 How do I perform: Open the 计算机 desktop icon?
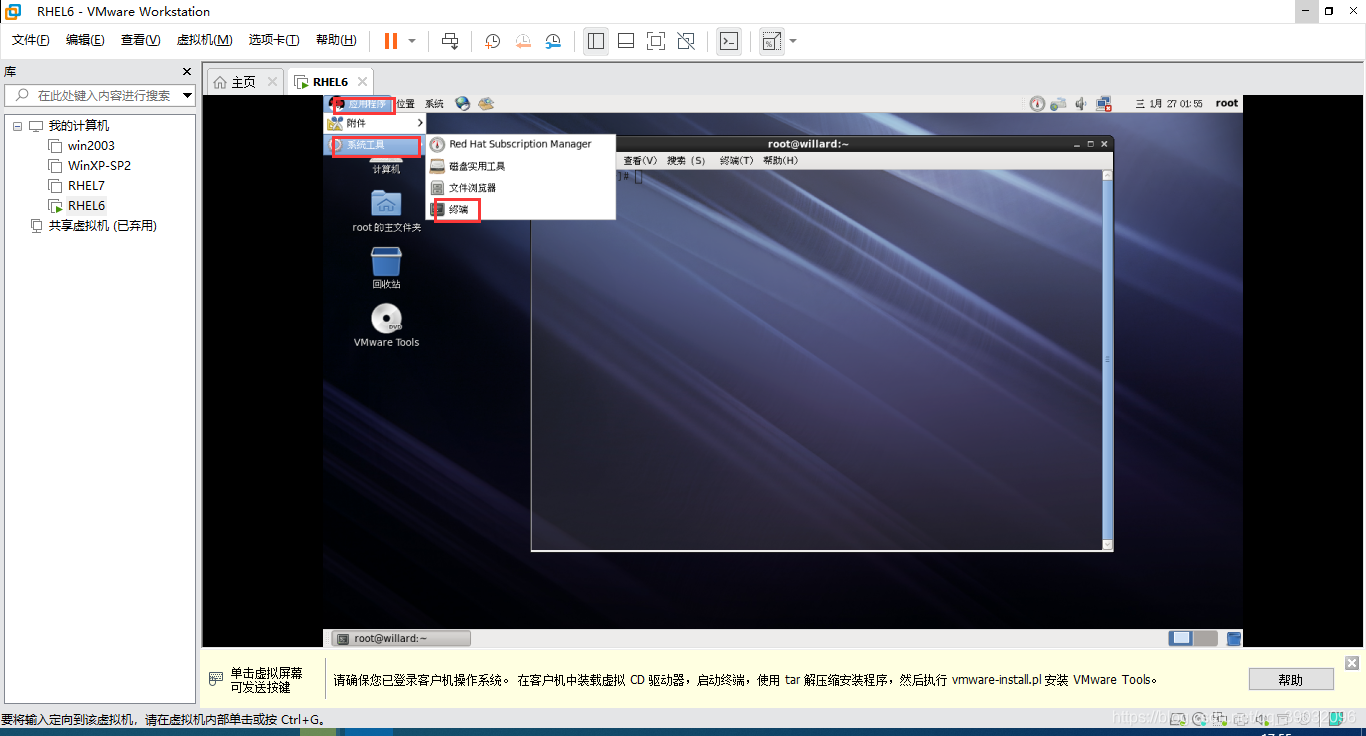pos(386,166)
